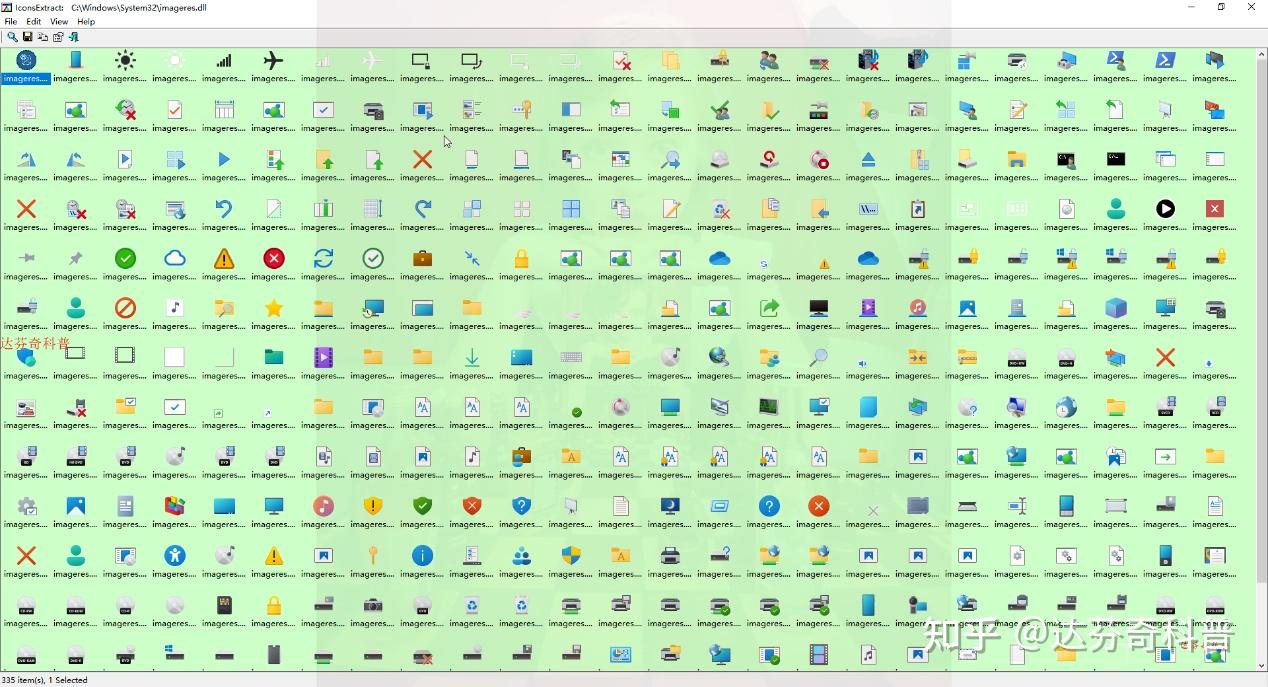Select the camera icon in the grid

tap(372, 605)
